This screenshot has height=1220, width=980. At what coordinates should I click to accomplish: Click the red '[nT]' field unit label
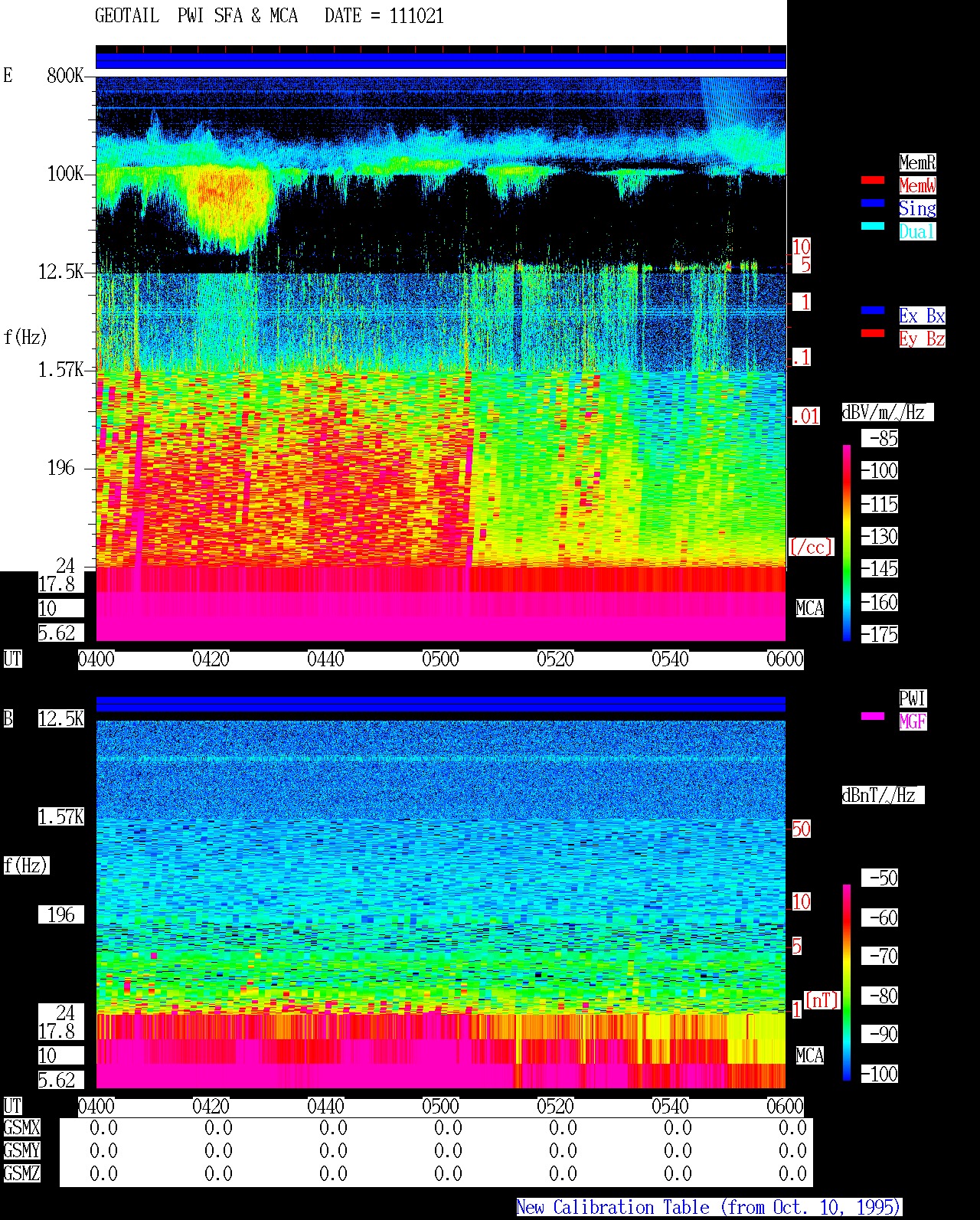coord(822,1000)
